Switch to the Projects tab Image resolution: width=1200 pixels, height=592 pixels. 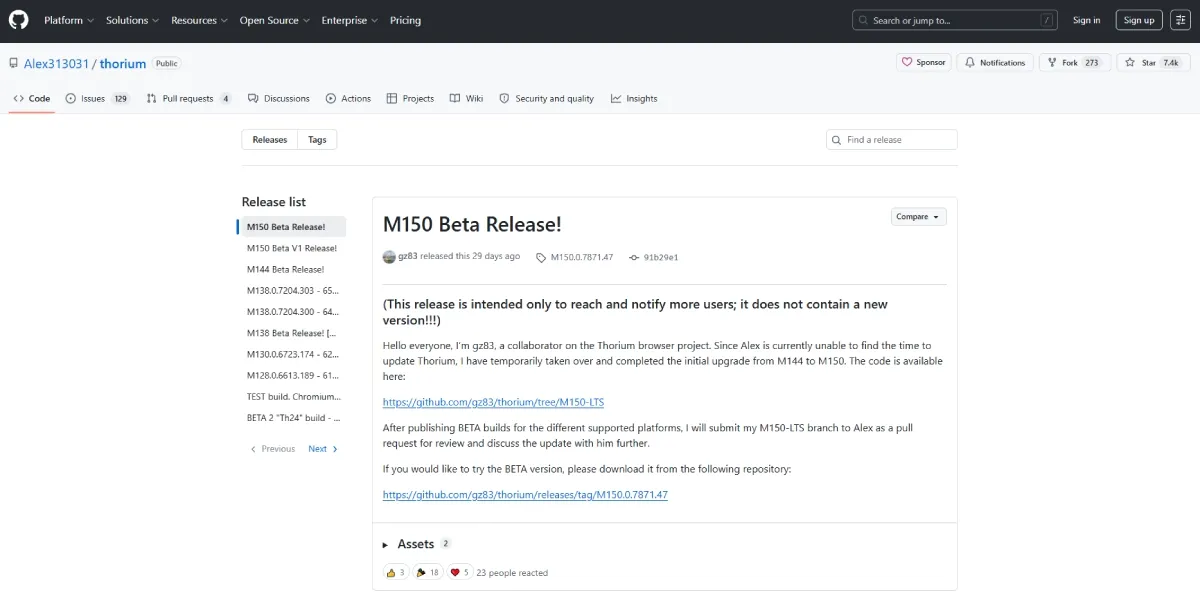410,98
